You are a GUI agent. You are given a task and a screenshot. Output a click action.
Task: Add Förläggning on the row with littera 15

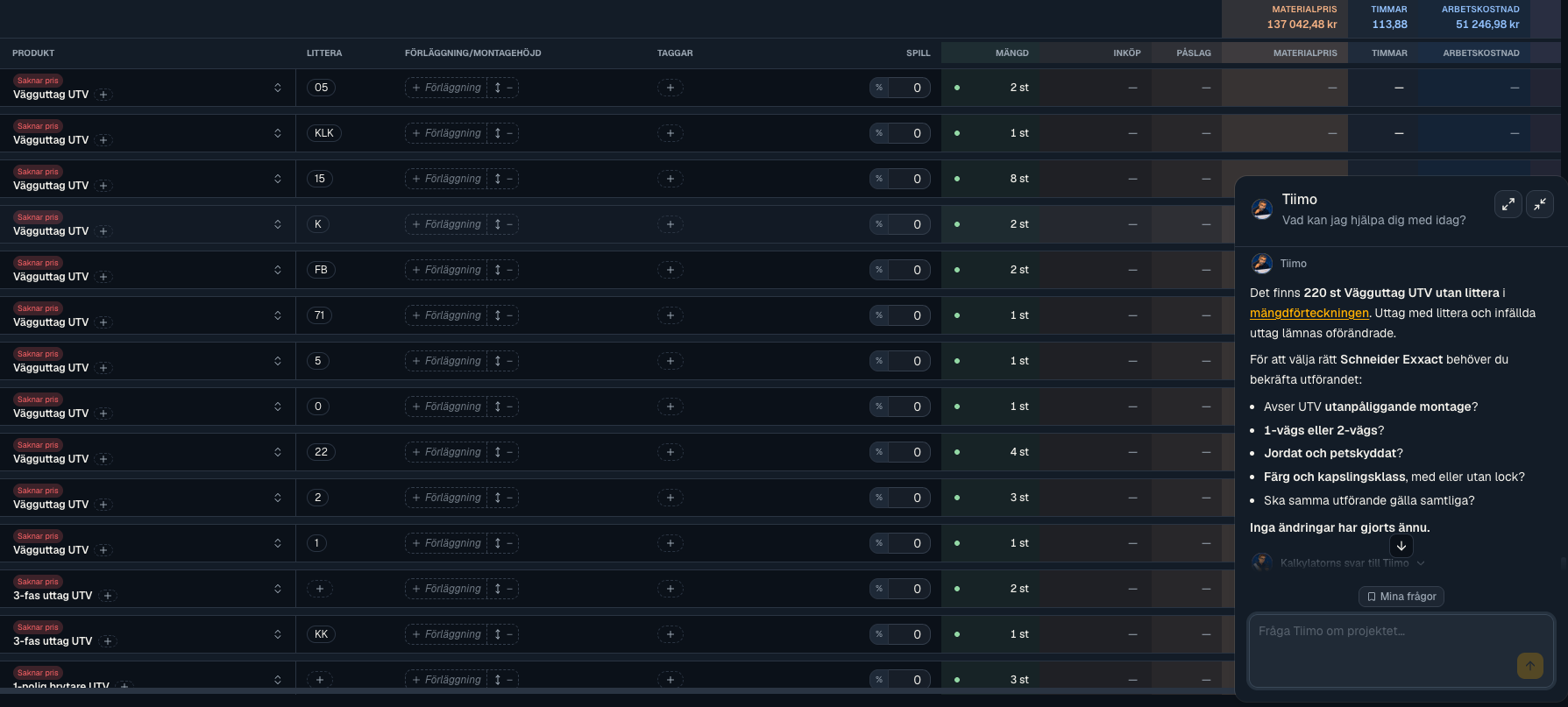pyautogui.click(x=446, y=179)
